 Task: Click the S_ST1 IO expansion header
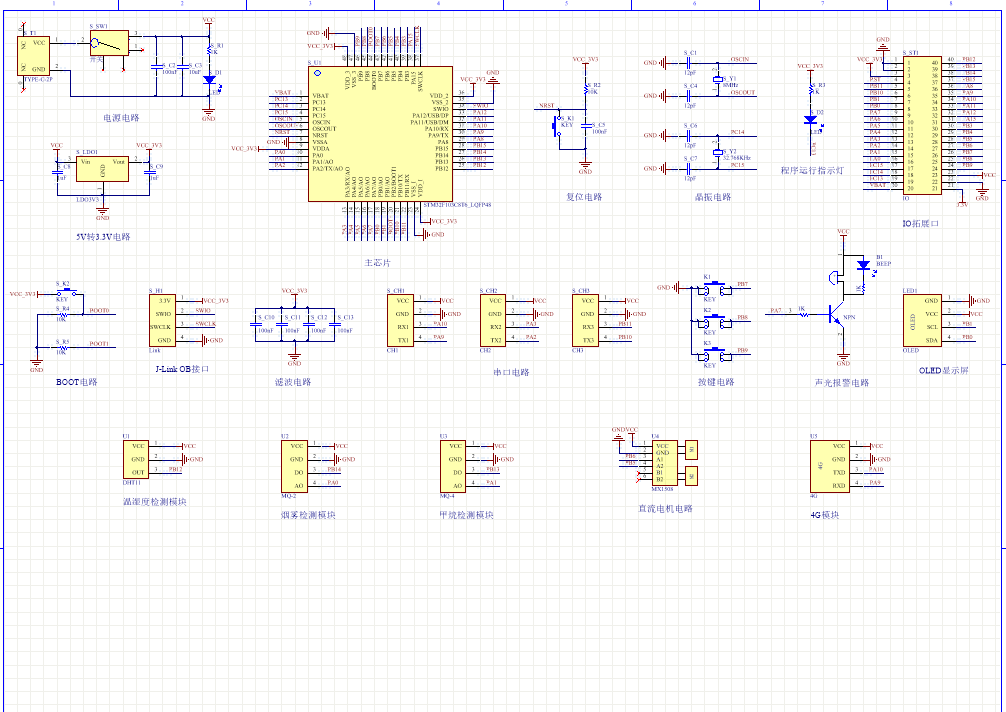(x=919, y=124)
